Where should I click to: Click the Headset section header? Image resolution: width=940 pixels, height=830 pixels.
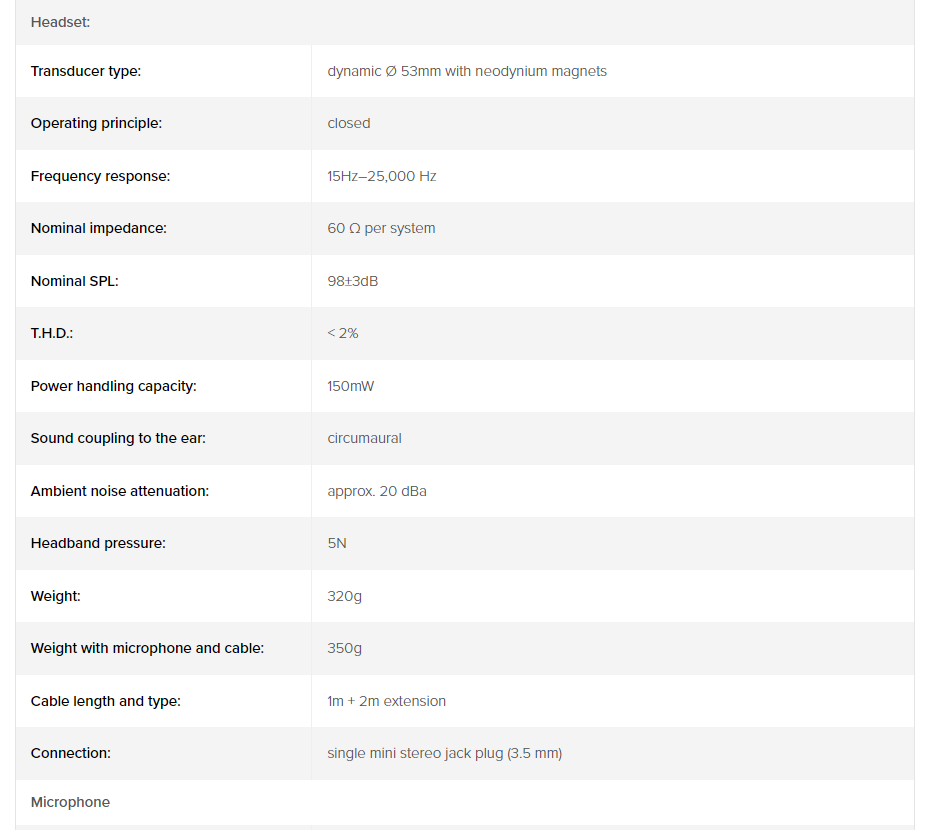coord(60,22)
